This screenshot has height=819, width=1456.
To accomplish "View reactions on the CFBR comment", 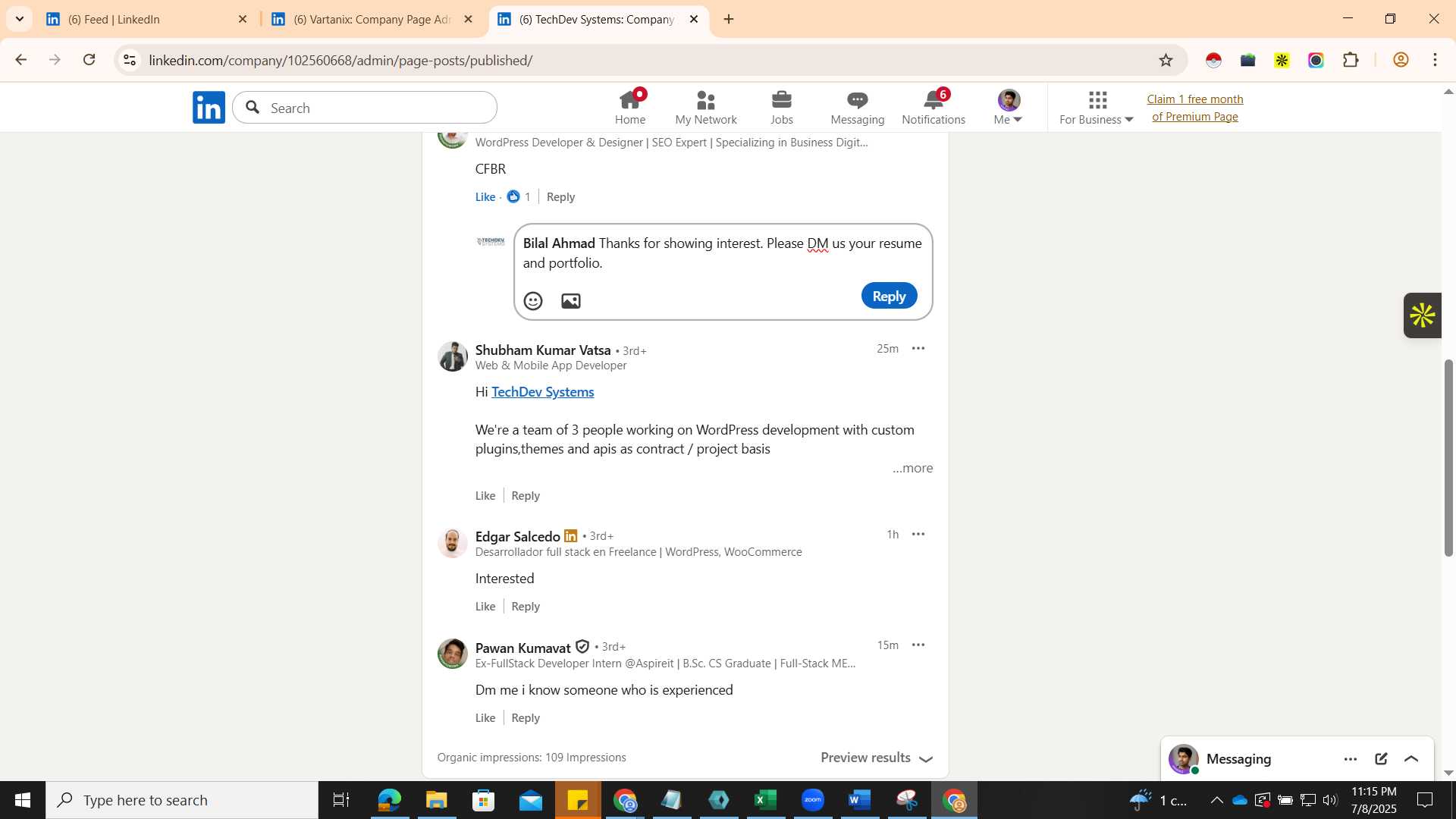I will click(519, 196).
